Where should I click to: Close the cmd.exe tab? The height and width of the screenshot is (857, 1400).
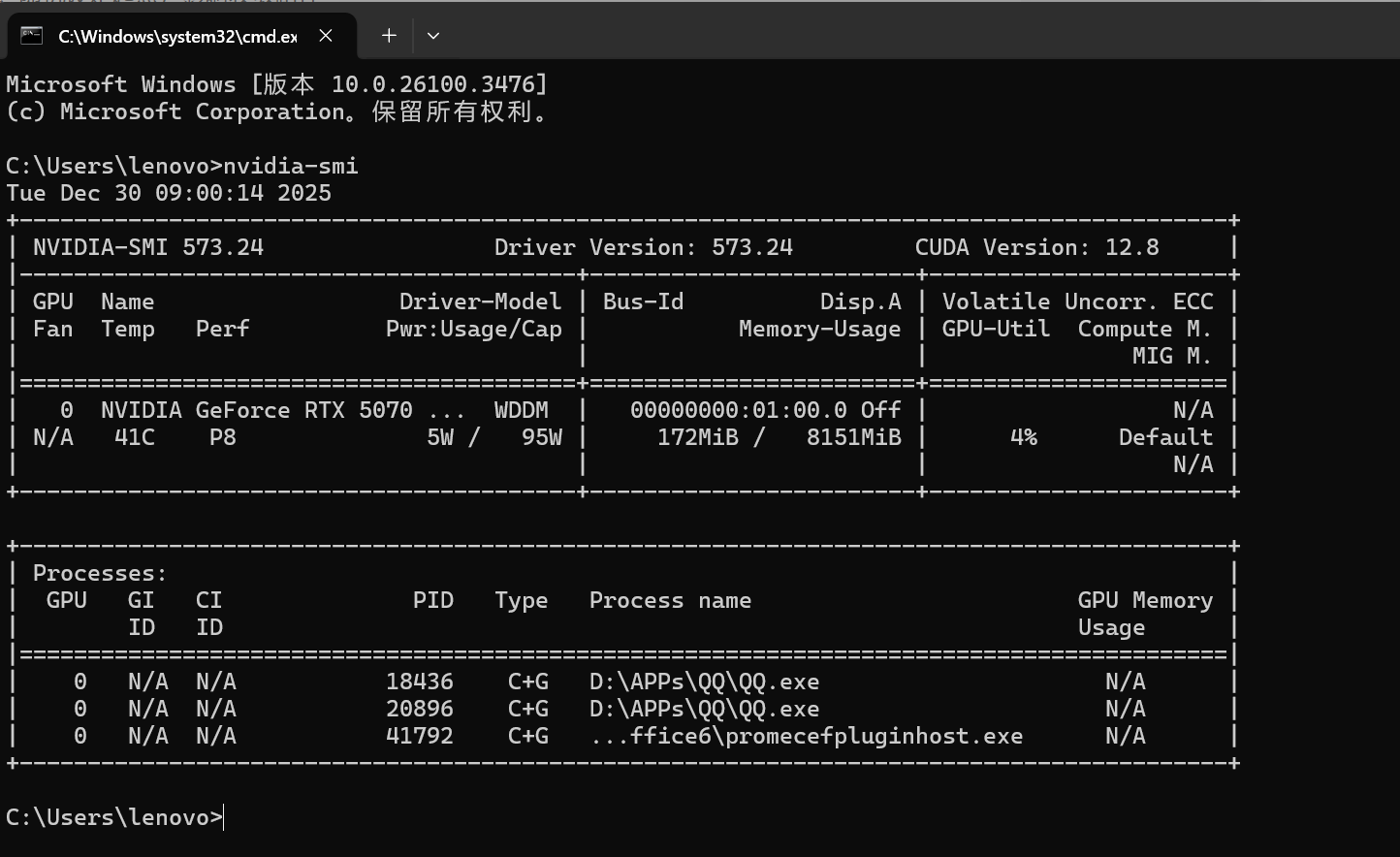point(327,36)
